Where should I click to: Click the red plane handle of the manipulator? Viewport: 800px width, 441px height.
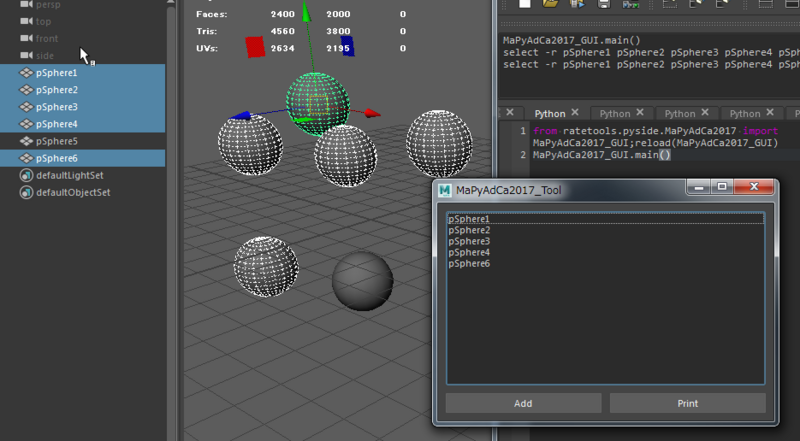click(255, 46)
